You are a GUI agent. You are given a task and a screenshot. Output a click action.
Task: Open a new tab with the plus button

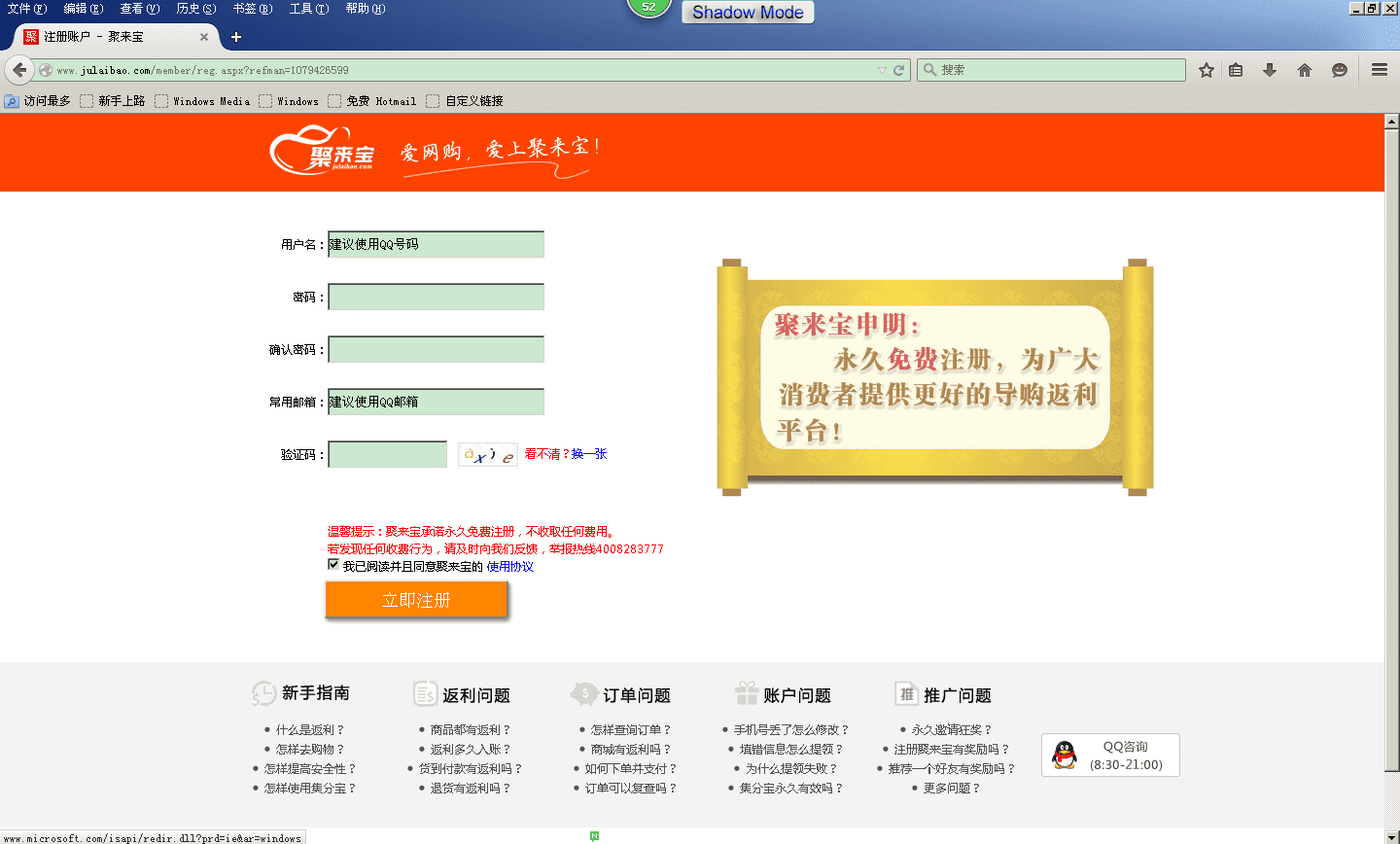[x=235, y=37]
